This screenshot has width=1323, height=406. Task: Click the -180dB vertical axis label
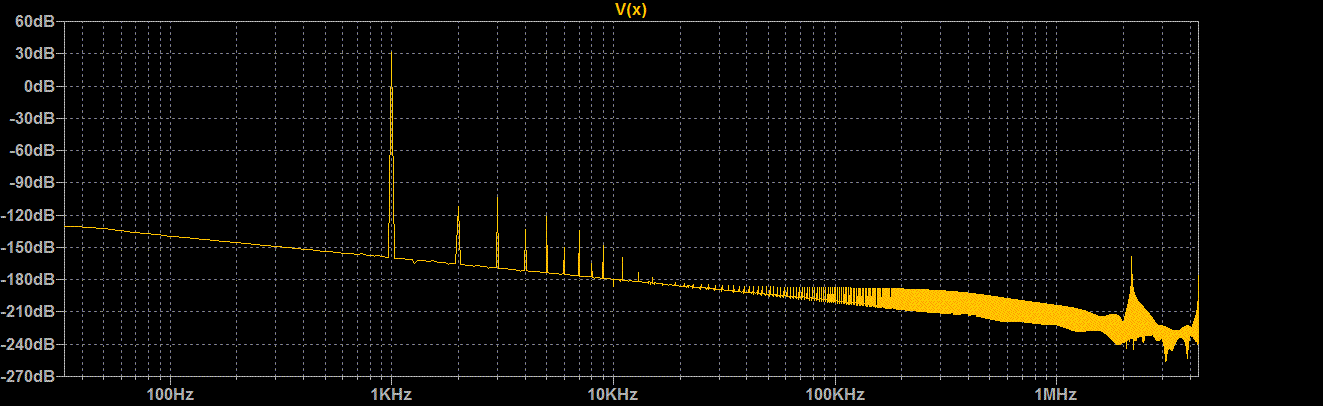click(30, 279)
